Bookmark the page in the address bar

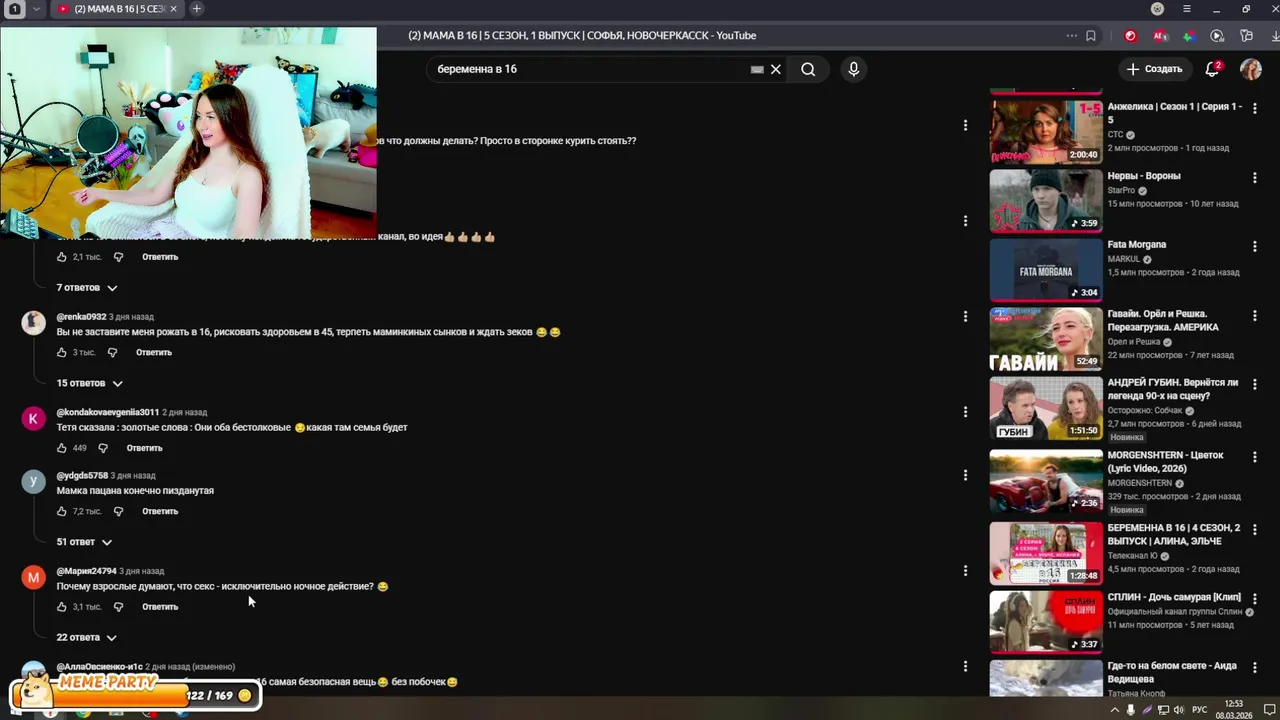[x=1090, y=36]
